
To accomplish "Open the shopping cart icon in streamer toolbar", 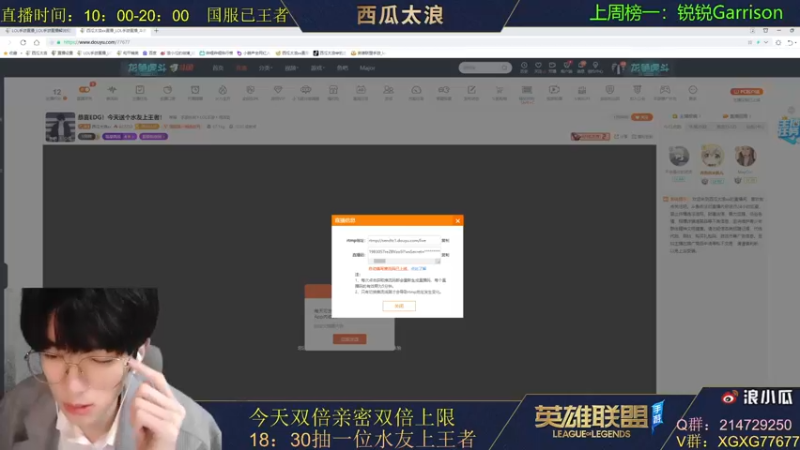I will click(499, 92).
